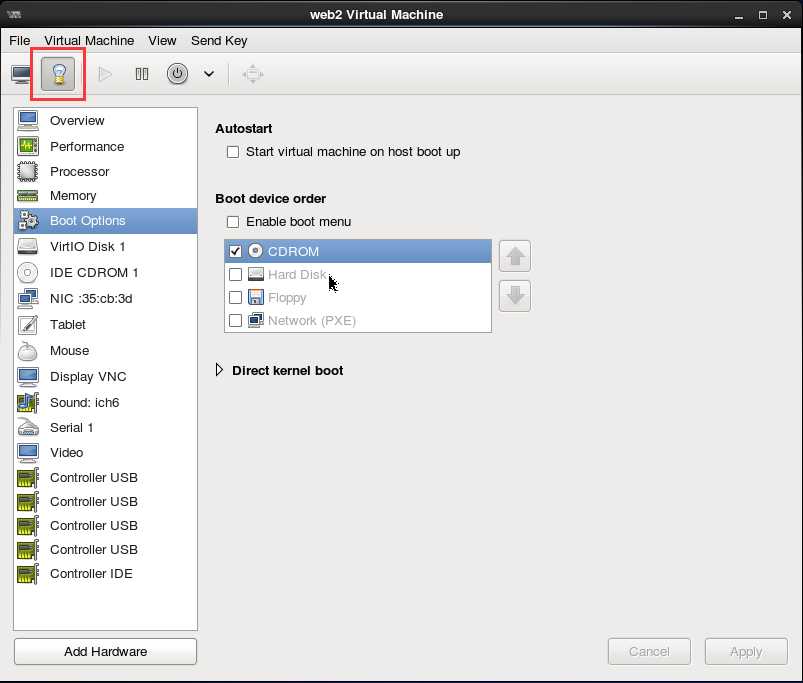The width and height of the screenshot is (803, 683).
Task: Click the Mouse device icon
Action: pyautogui.click(x=28, y=351)
